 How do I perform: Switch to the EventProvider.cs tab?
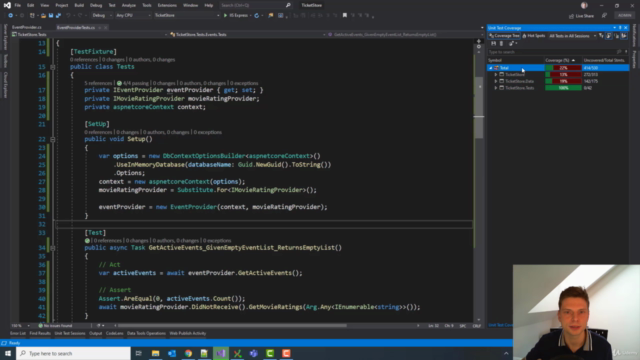pyautogui.click(x=27, y=27)
